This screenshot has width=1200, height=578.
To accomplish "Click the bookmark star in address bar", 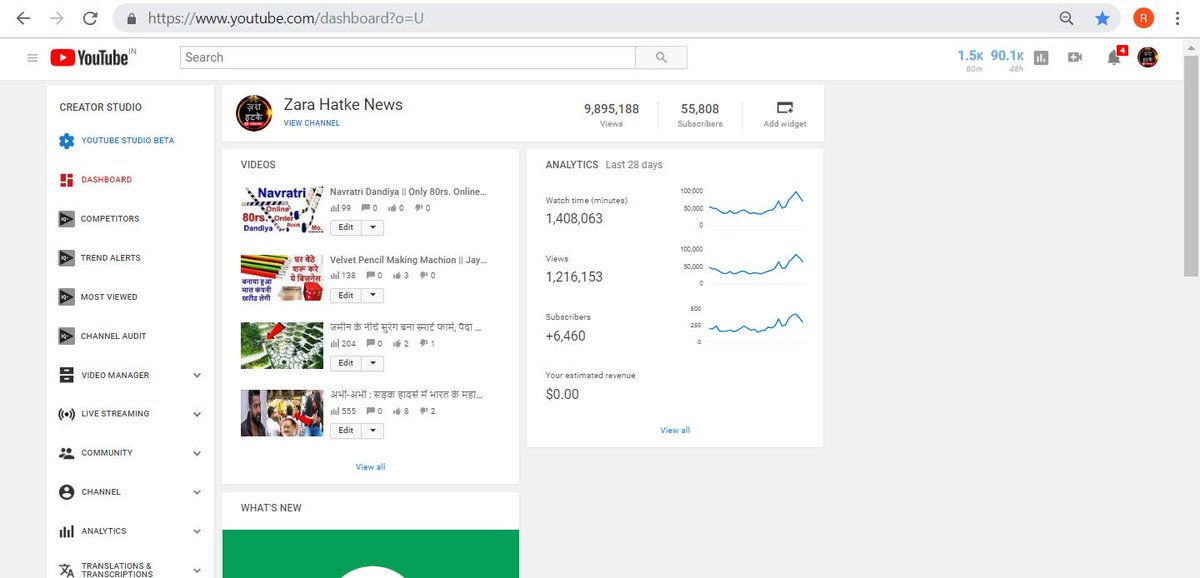I will (x=1101, y=18).
